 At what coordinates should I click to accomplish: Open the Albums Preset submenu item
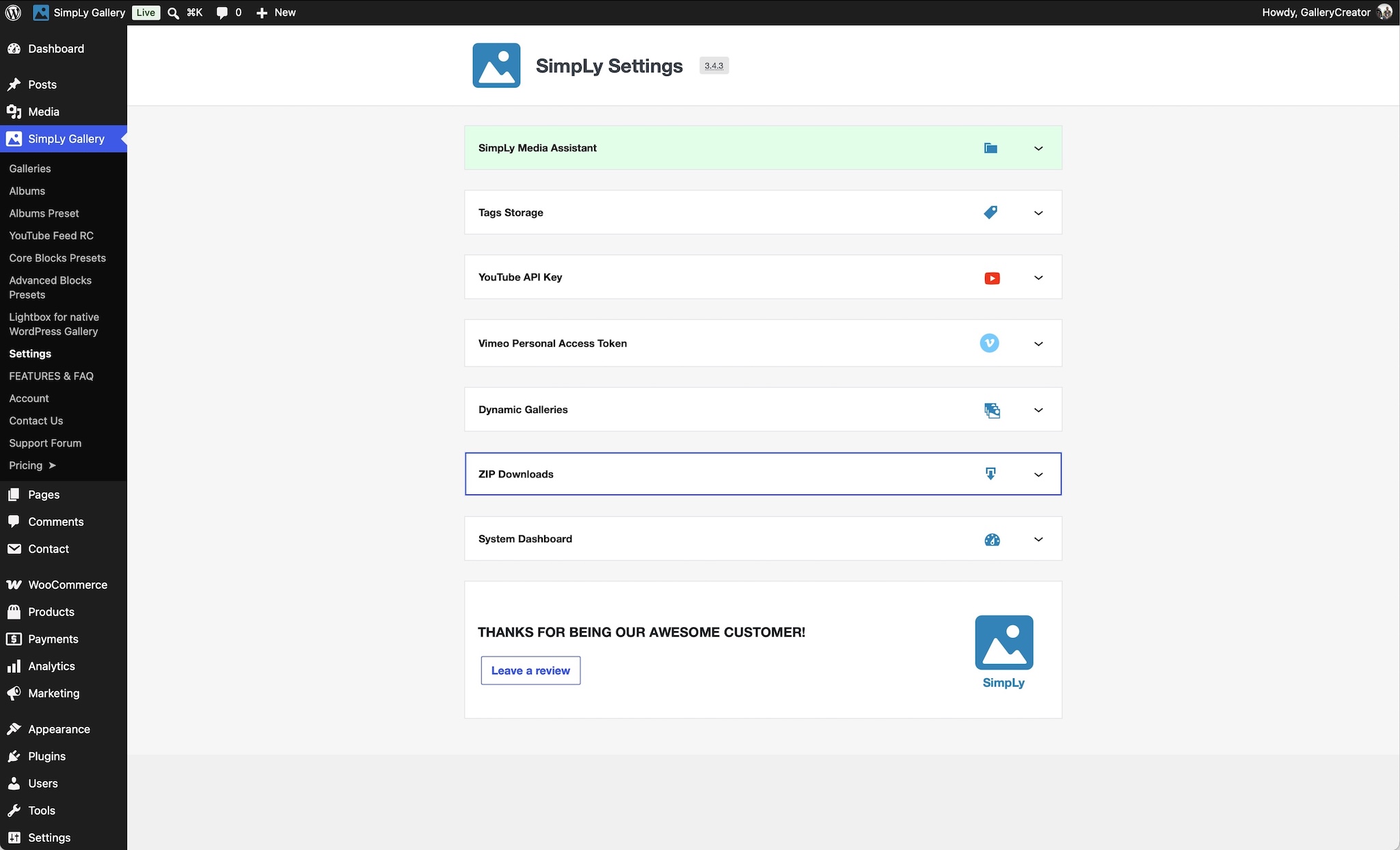tap(44, 213)
